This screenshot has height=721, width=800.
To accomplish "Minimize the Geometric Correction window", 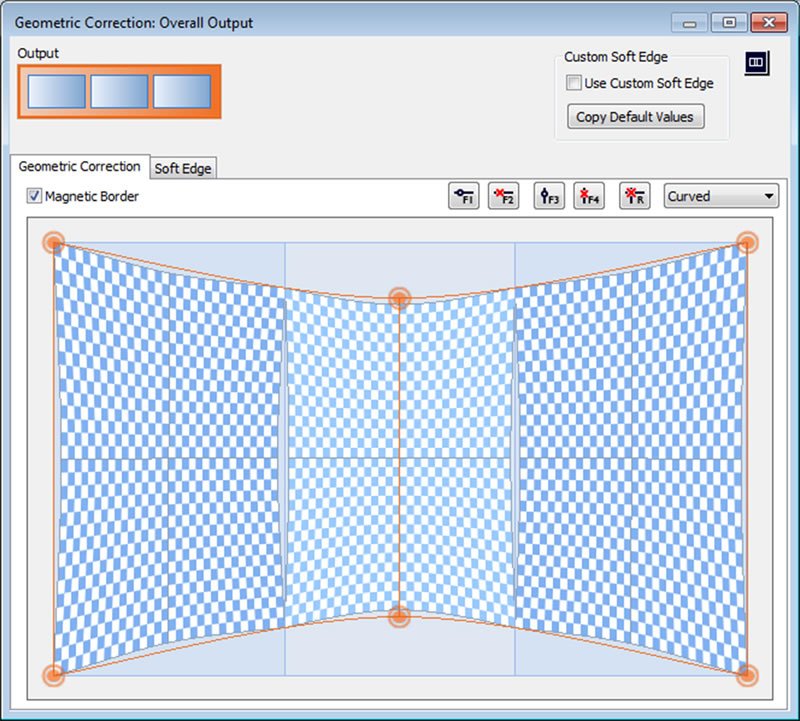I will [x=689, y=23].
